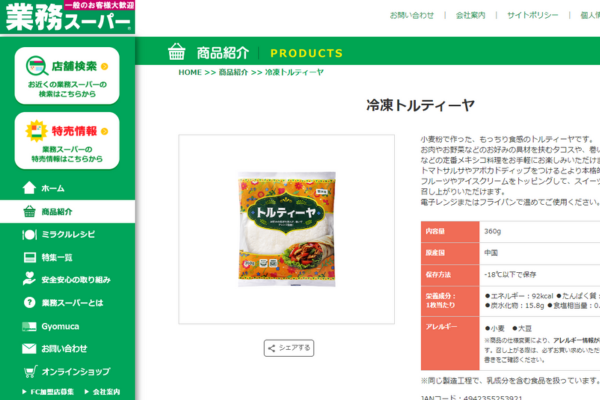Click the shopping cart オンラインショップ icon

point(30,371)
